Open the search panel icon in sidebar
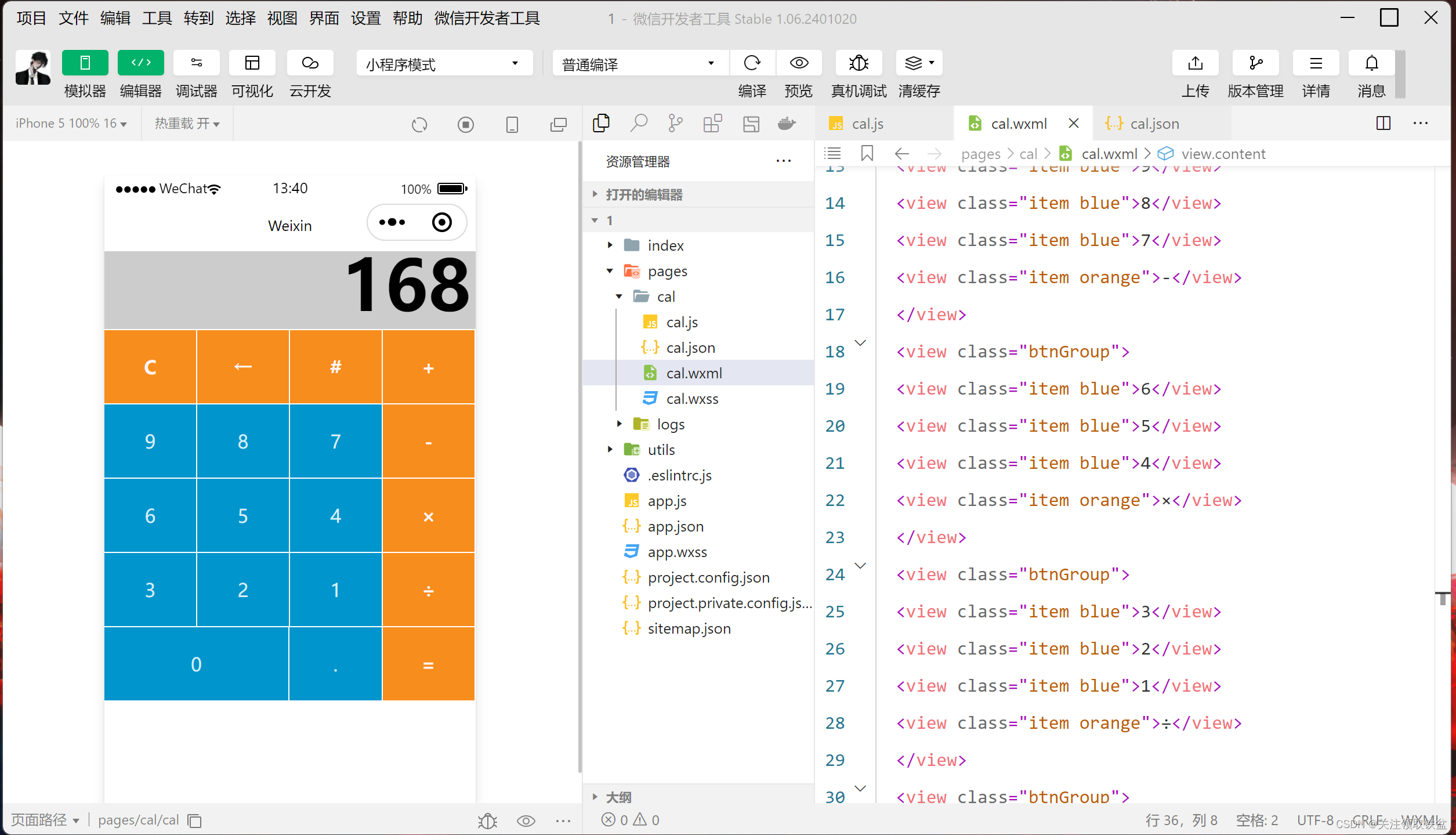 tap(638, 123)
